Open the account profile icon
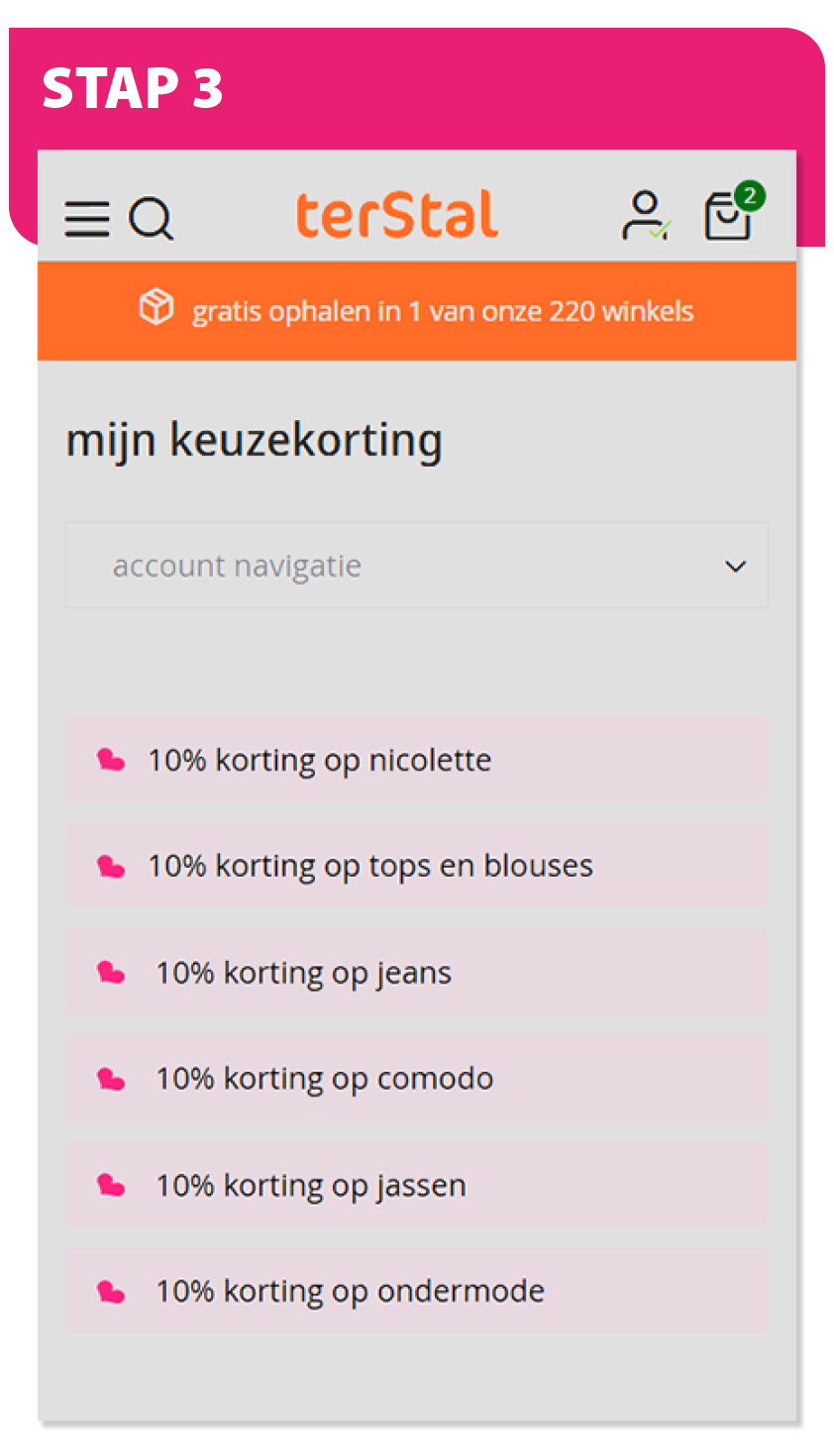This screenshot has width=834, height=1456. tap(645, 216)
